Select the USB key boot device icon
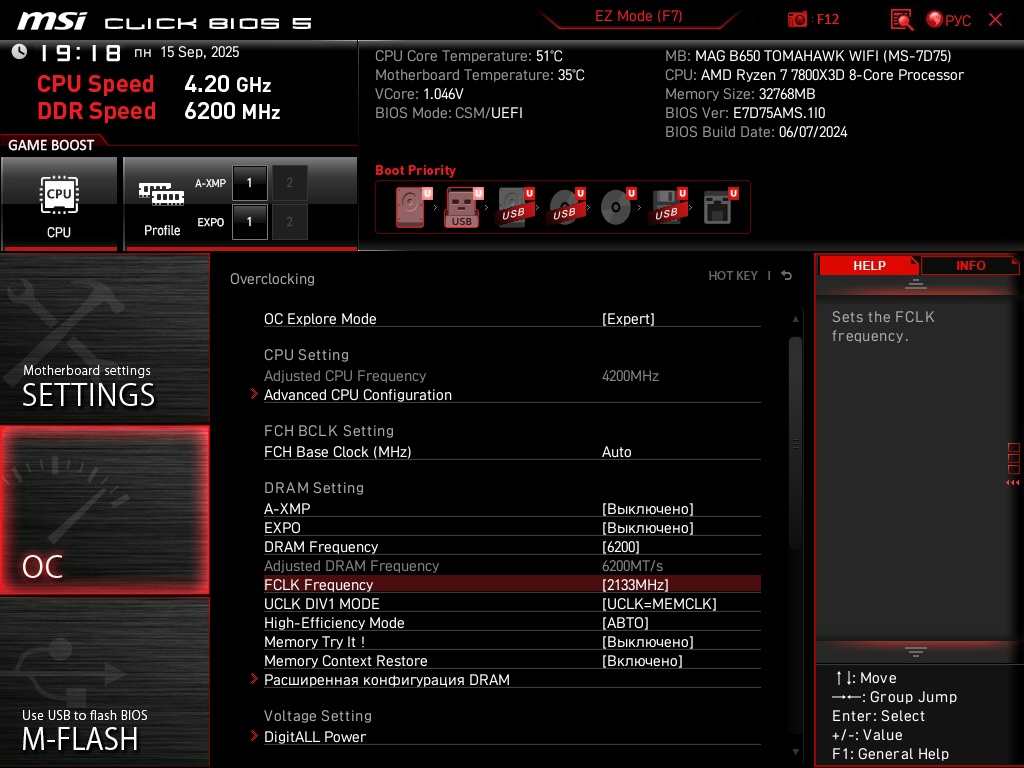This screenshot has height=768, width=1024. click(x=464, y=207)
